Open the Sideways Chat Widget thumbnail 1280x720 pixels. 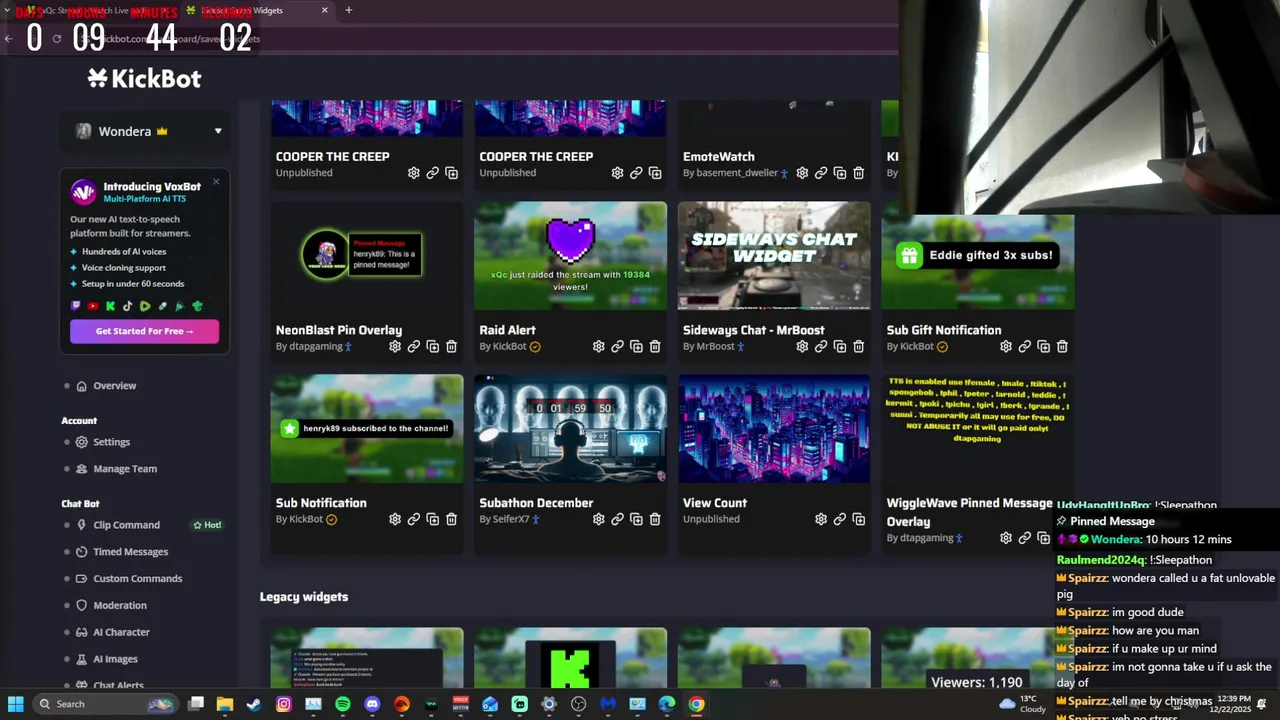coord(774,256)
